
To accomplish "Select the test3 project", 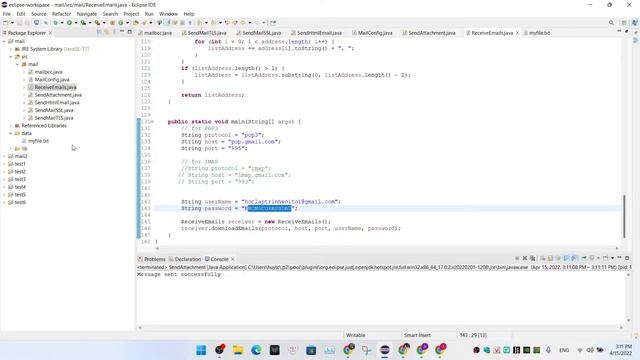I will [20, 179].
